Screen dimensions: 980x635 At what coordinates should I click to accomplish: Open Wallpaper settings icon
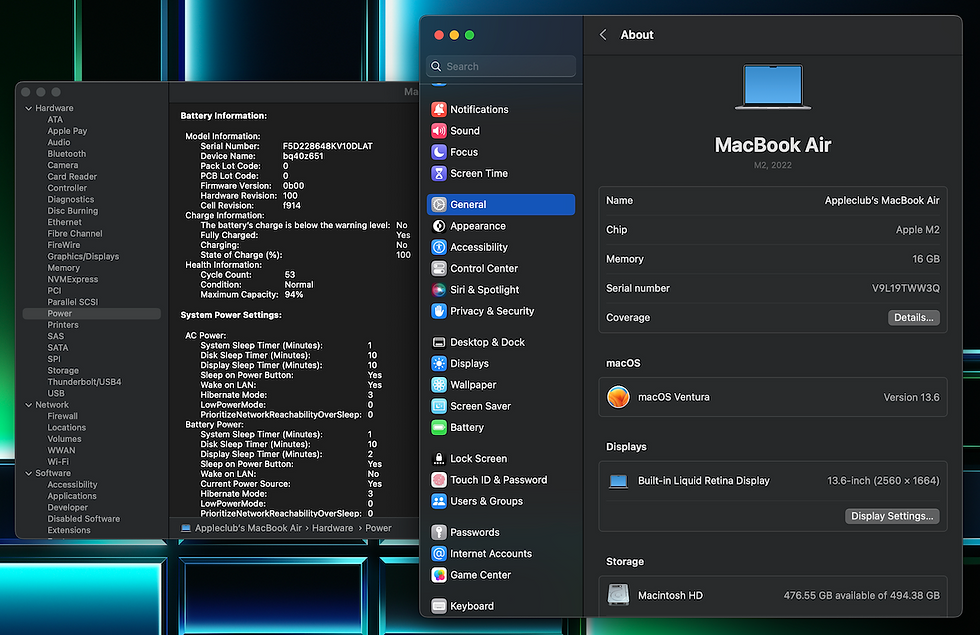pyautogui.click(x=439, y=384)
